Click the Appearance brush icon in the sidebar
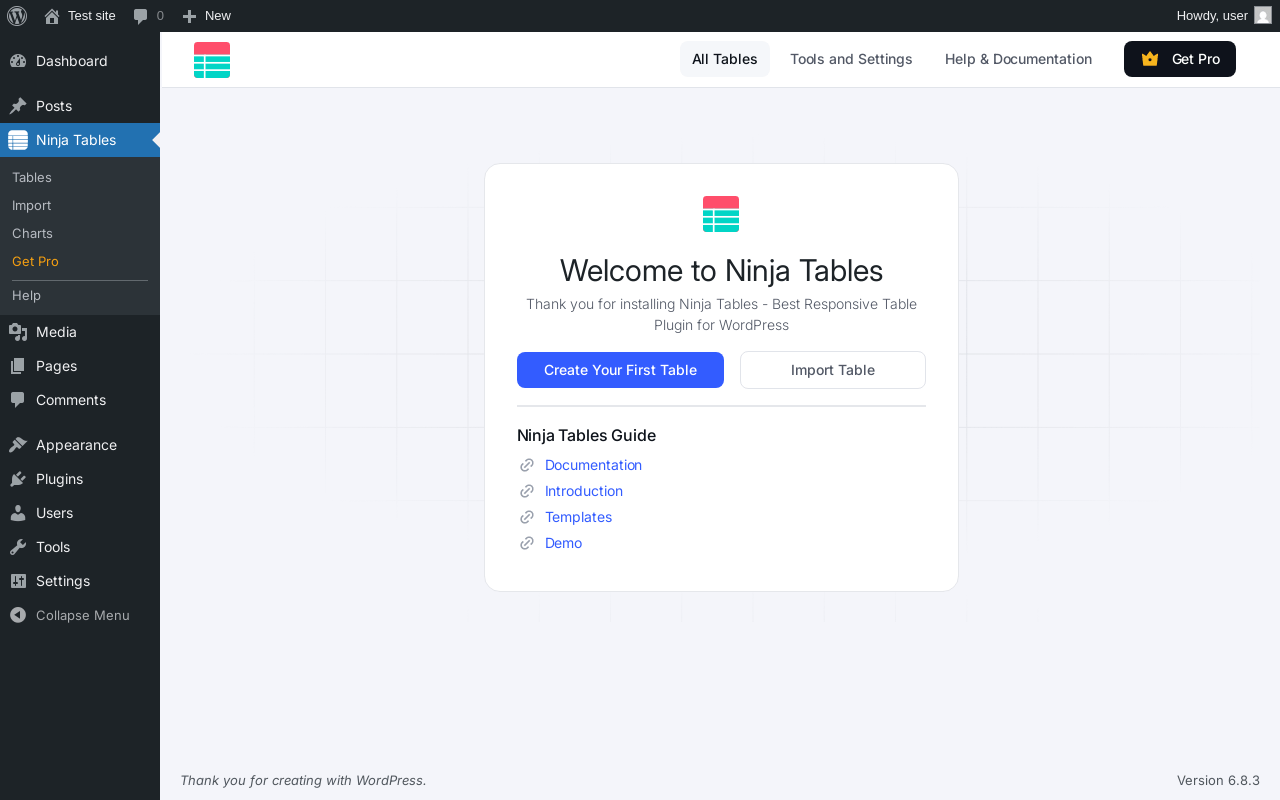Screen dimensions: 1280x800 point(18,445)
